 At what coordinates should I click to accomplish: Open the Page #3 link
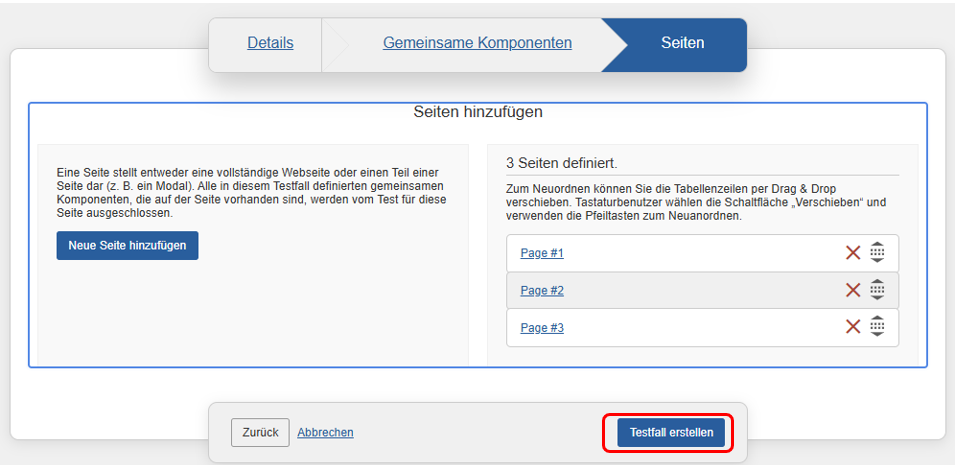click(542, 327)
